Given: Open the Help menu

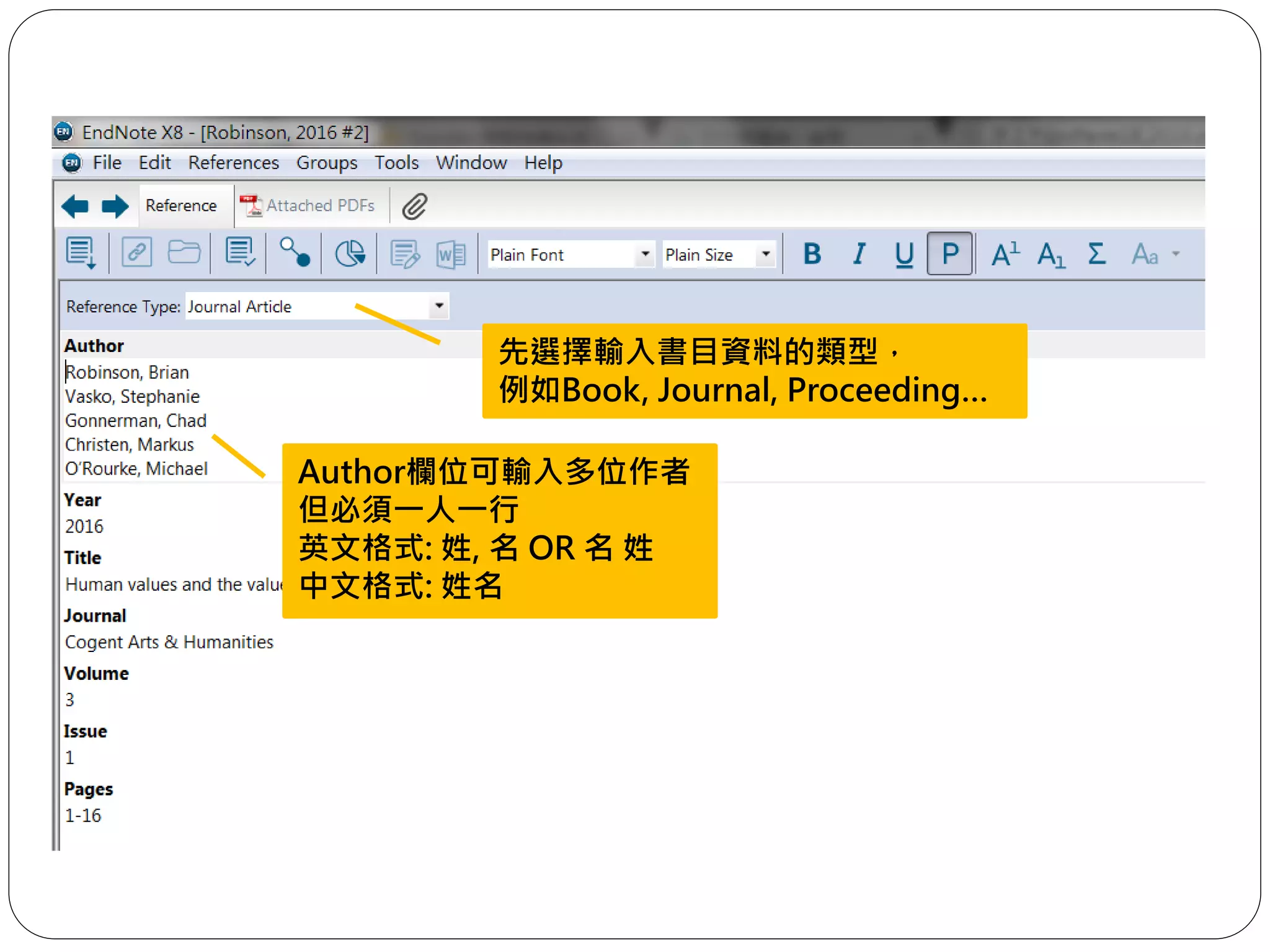Looking at the screenshot, I should click(x=543, y=163).
